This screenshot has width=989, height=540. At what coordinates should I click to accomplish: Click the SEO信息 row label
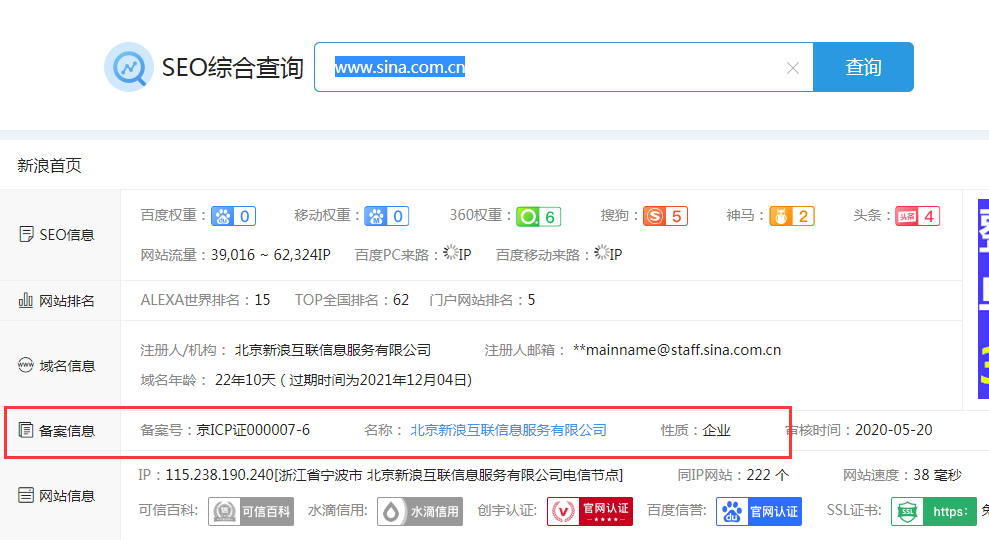[x=67, y=235]
